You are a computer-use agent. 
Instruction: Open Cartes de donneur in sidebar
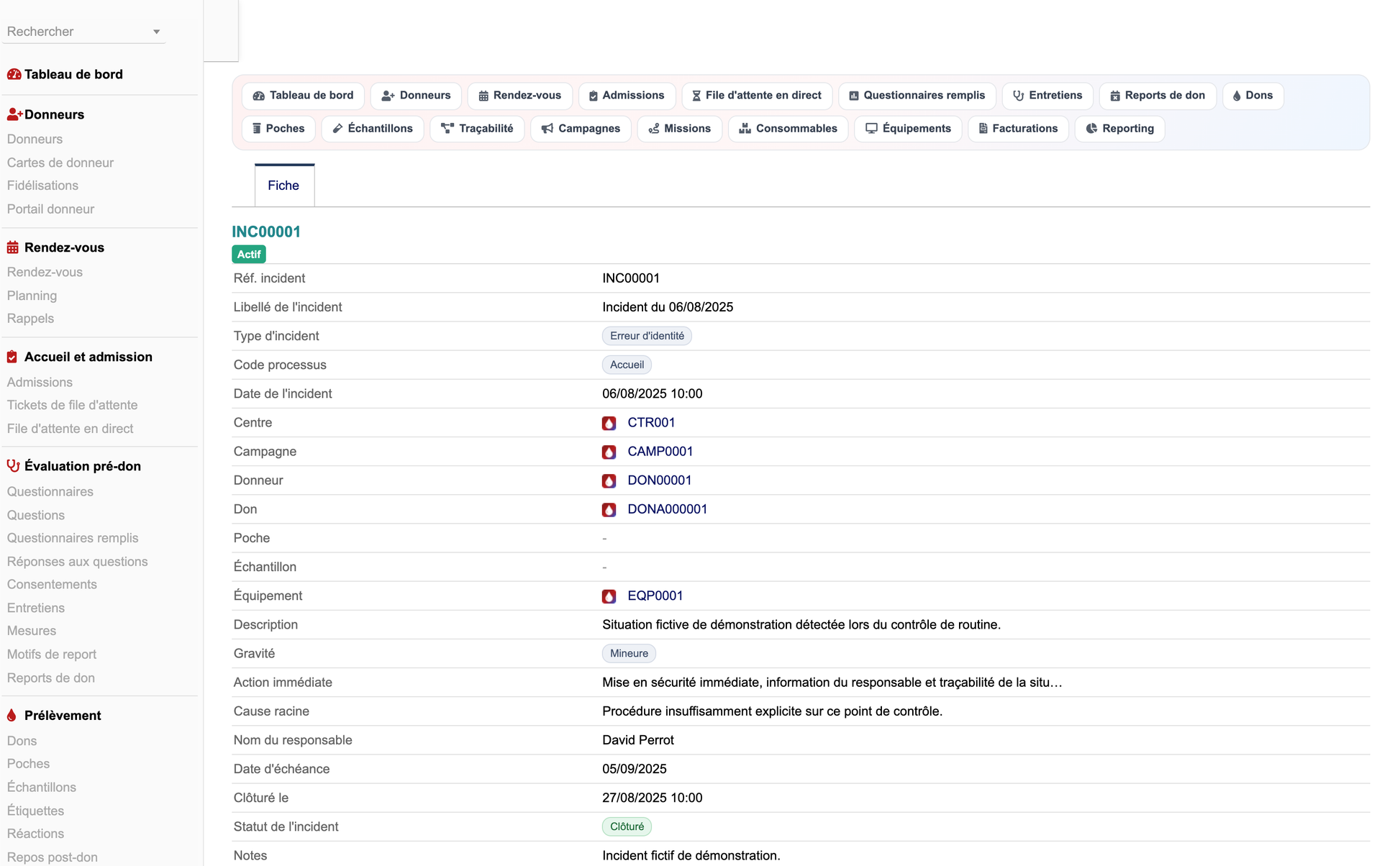click(60, 163)
